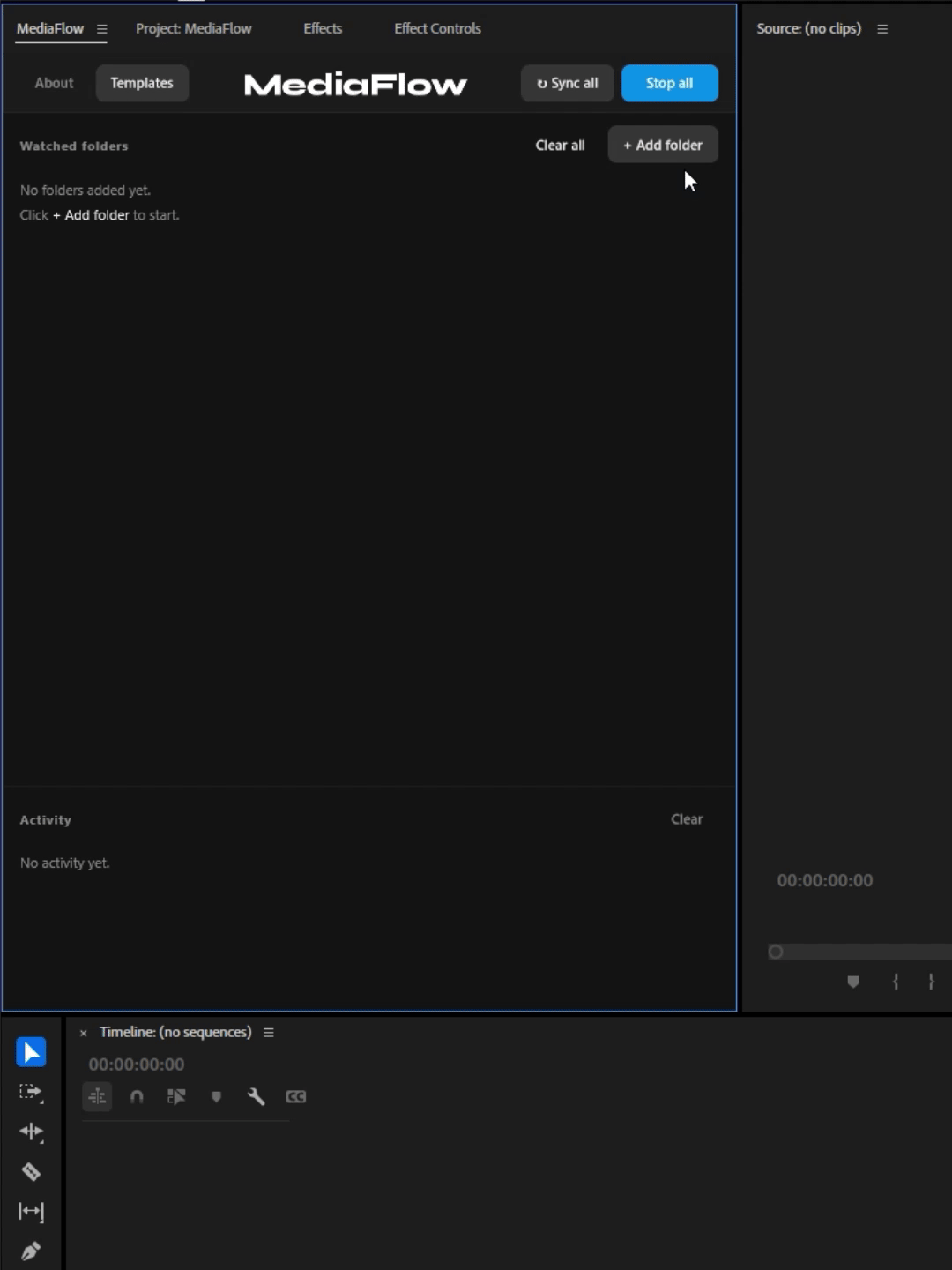
Task: Toggle timeline Snap magnet icon
Action: click(x=137, y=1096)
